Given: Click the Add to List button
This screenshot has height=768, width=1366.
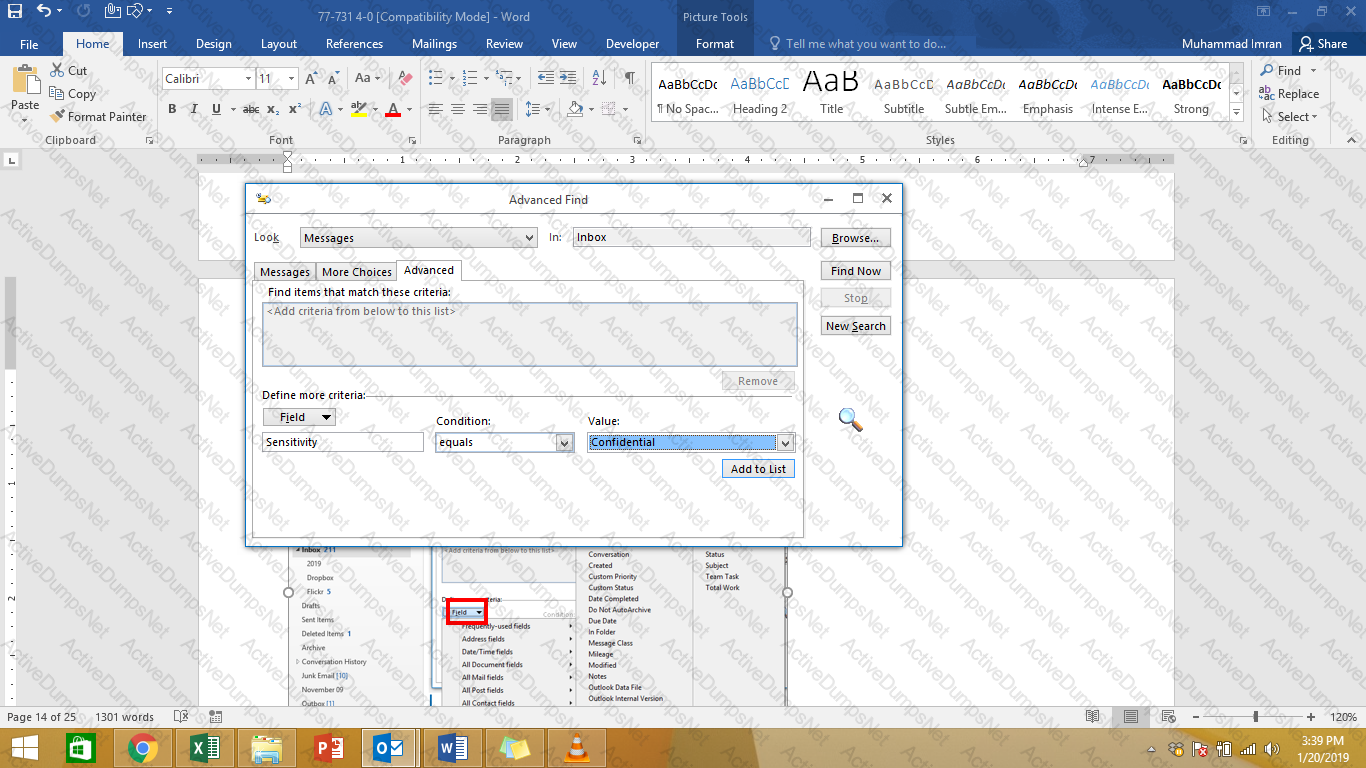Looking at the screenshot, I should [758, 469].
